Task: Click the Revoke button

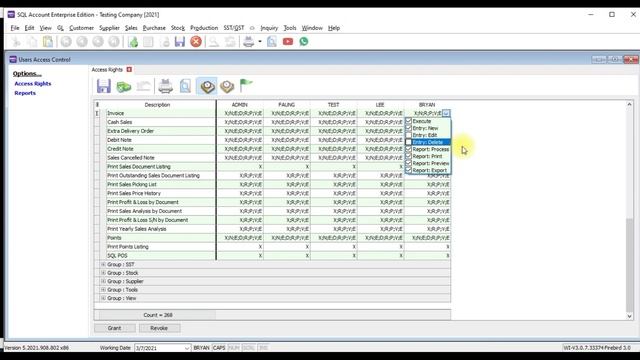Action: coord(159,328)
